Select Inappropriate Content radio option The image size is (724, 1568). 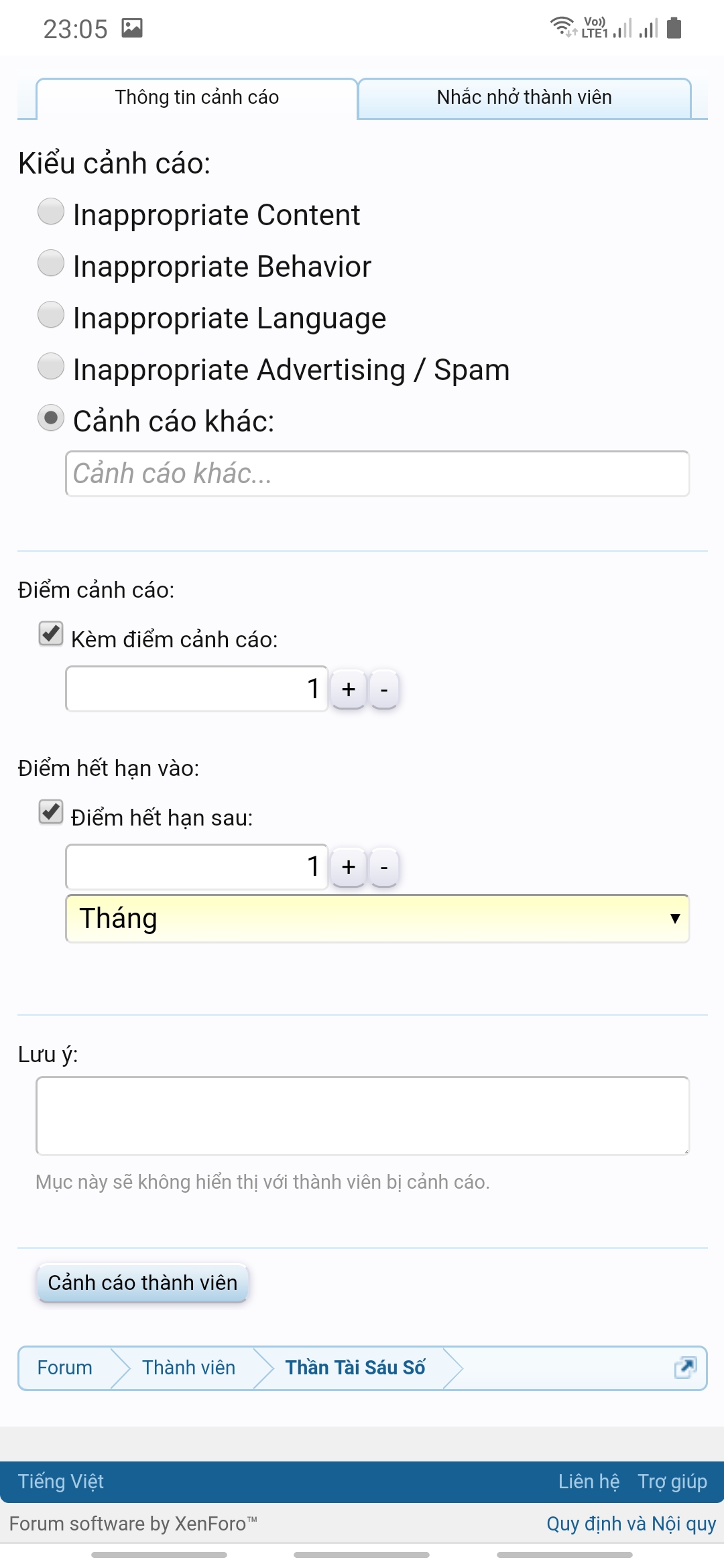(x=51, y=212)
